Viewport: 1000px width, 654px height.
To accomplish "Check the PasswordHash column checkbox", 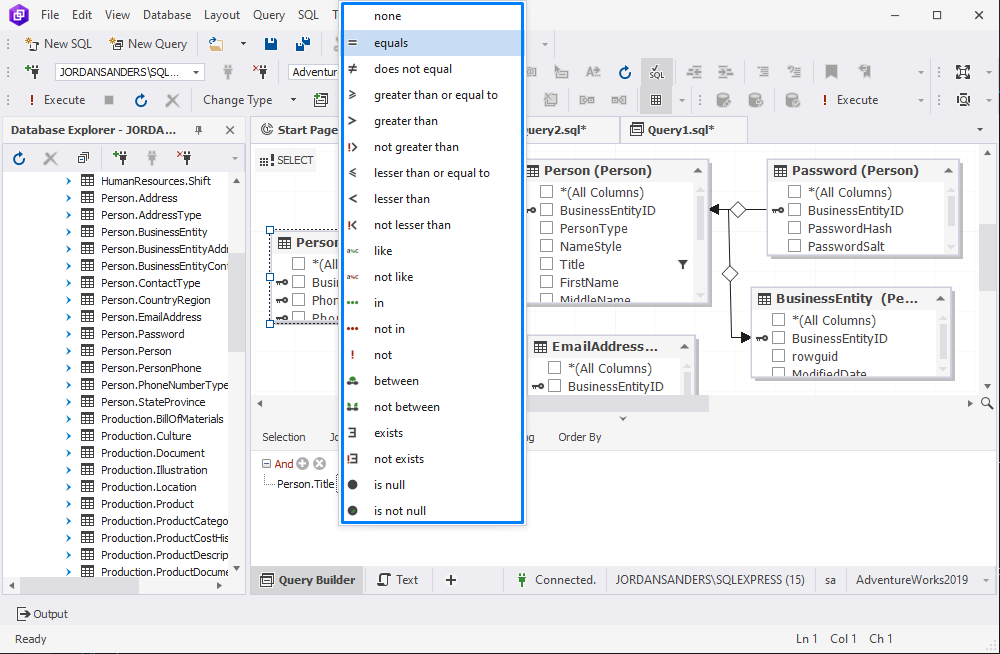I will pyautogui.click(x=795, y=228).
